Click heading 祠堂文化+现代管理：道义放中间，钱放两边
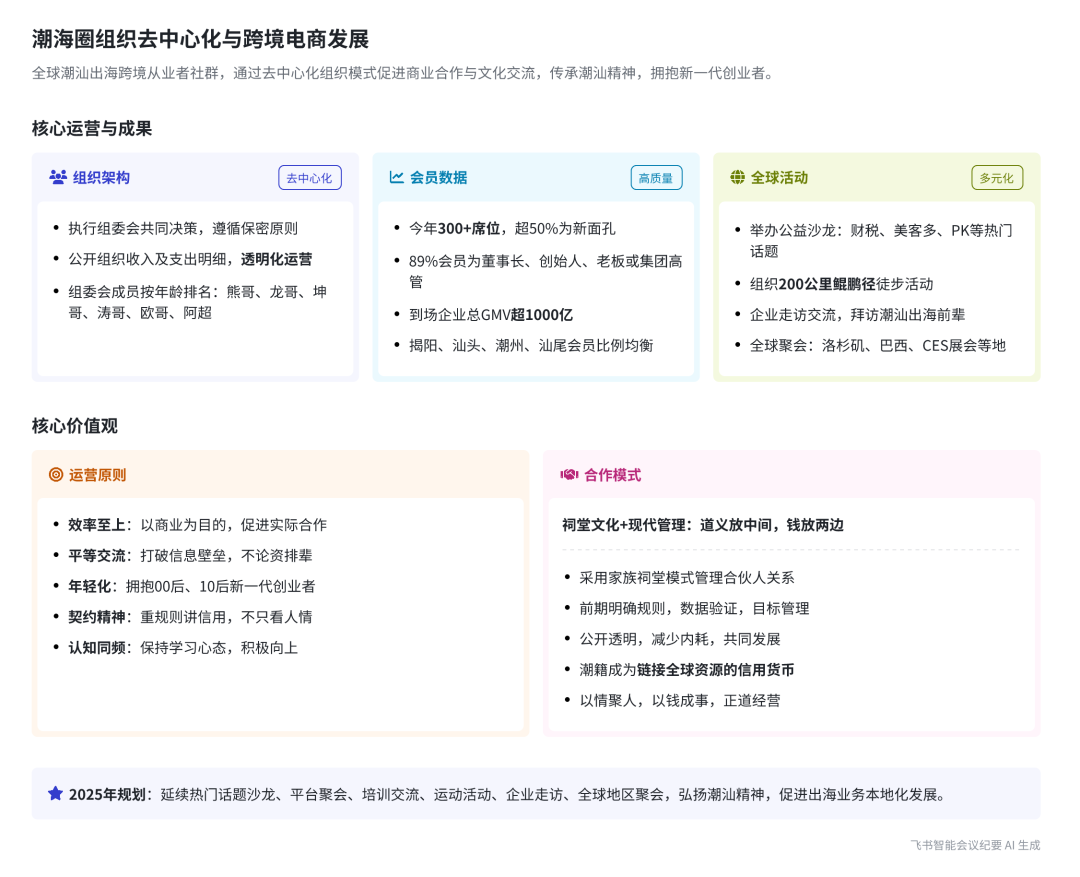1080x877 pixels. tap(703, 525)
